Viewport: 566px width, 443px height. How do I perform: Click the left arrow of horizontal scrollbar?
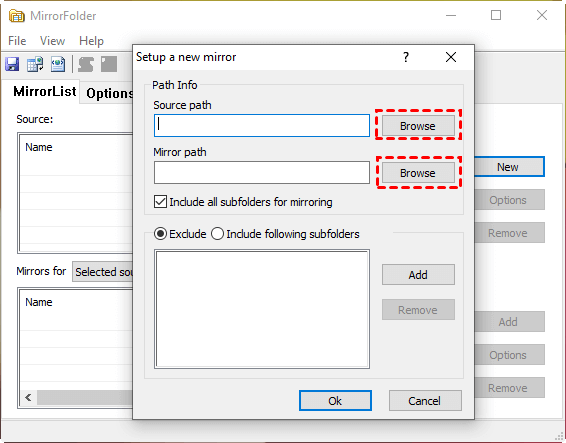[29, 398]
